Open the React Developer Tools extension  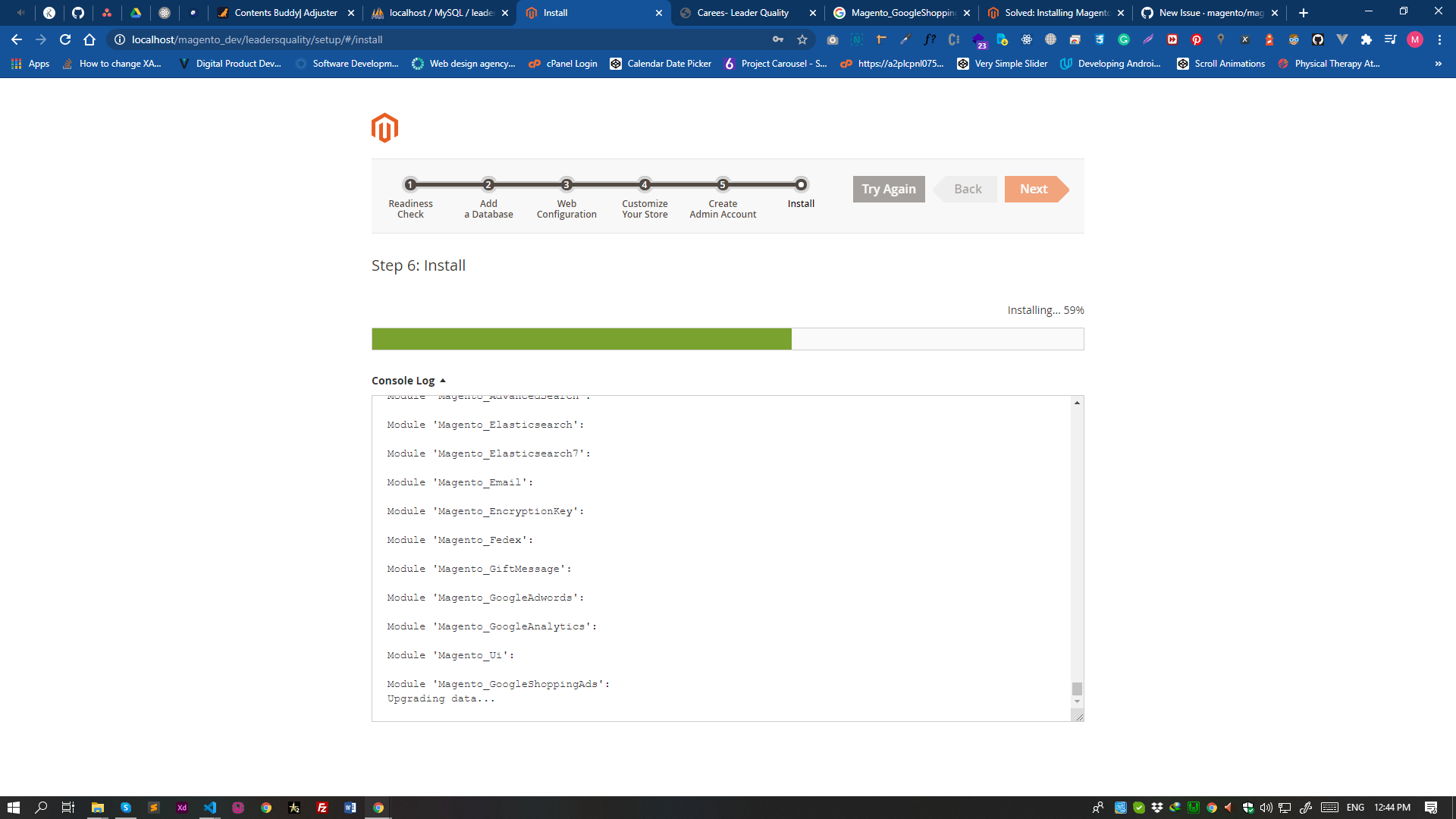point(1026,39)
